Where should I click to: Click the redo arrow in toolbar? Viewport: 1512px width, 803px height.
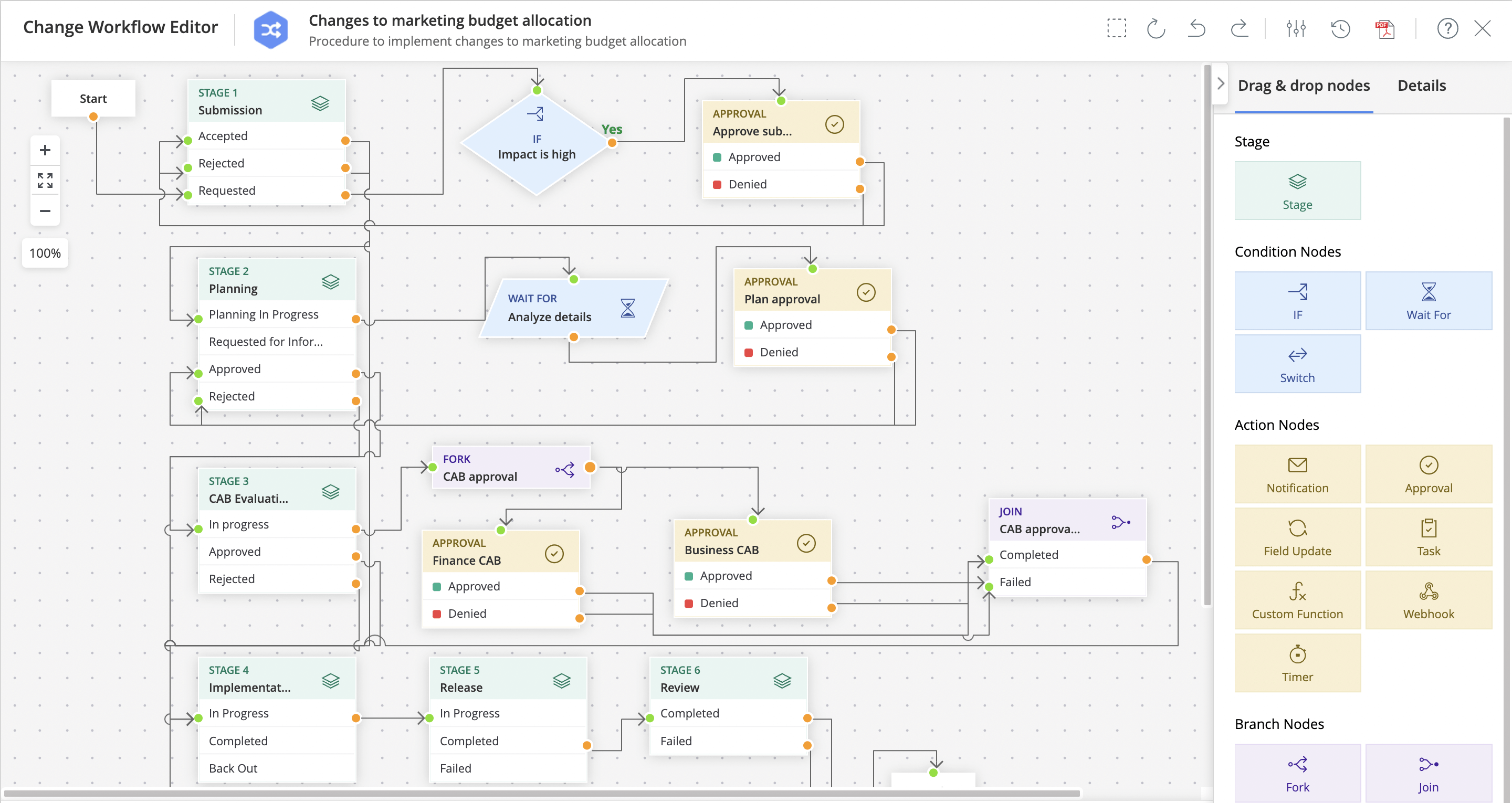click(1238, 28)
